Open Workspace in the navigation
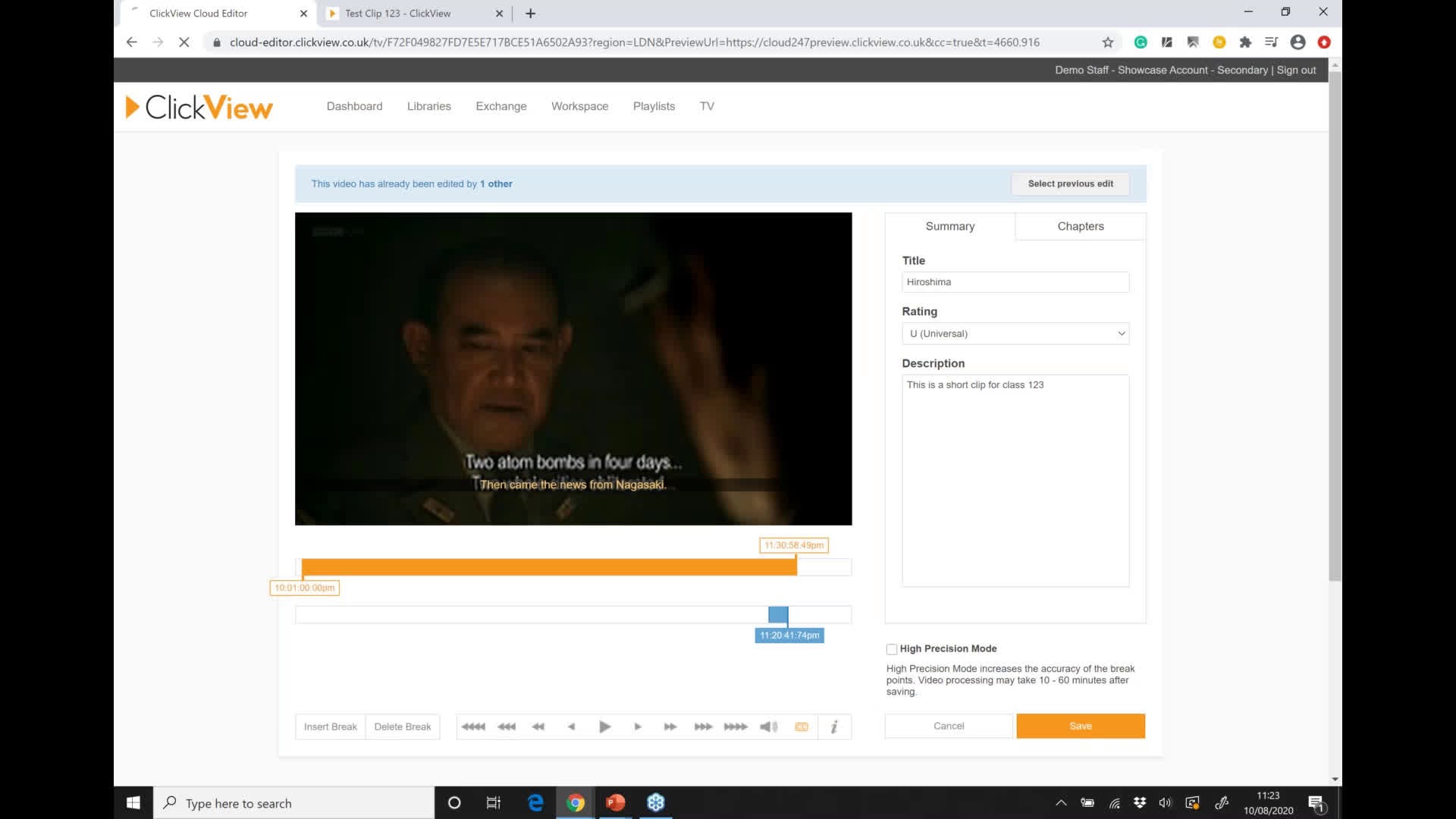Viewport: 1456px width, 819px height. click(x=580, y=106)
